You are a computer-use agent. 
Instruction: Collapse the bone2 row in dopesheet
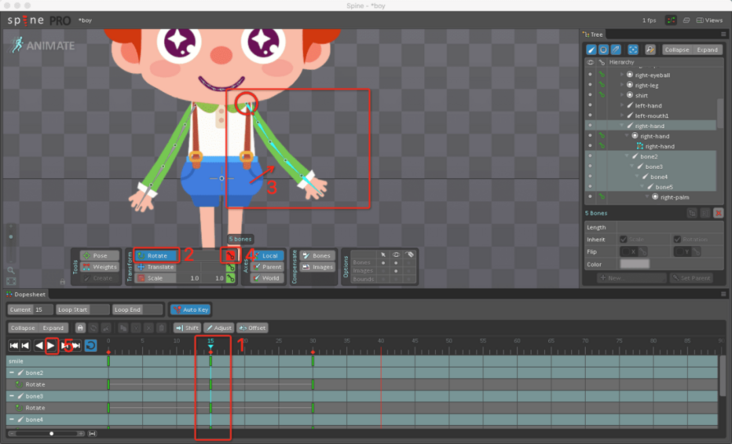pos(12,373)
